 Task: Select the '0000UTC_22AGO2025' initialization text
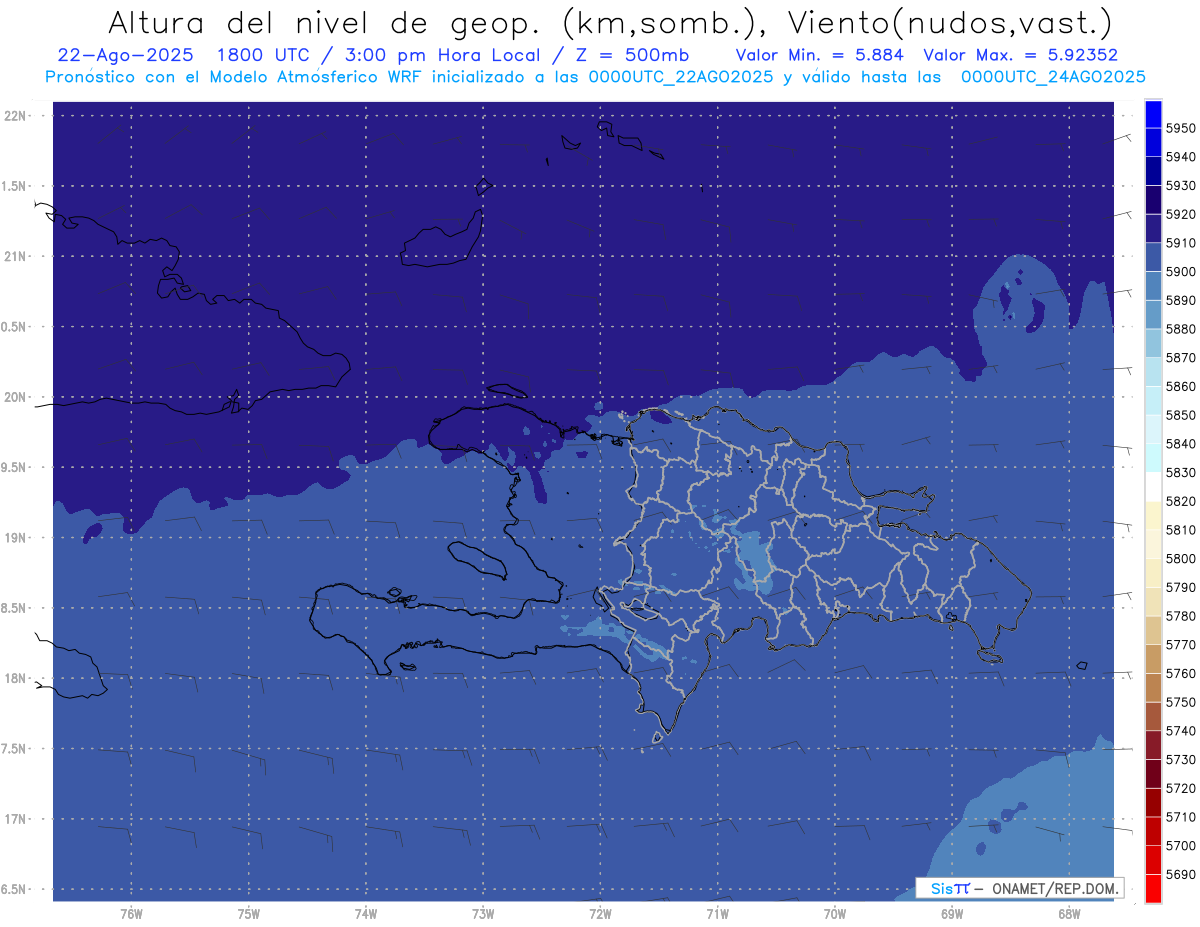[681, 77]
